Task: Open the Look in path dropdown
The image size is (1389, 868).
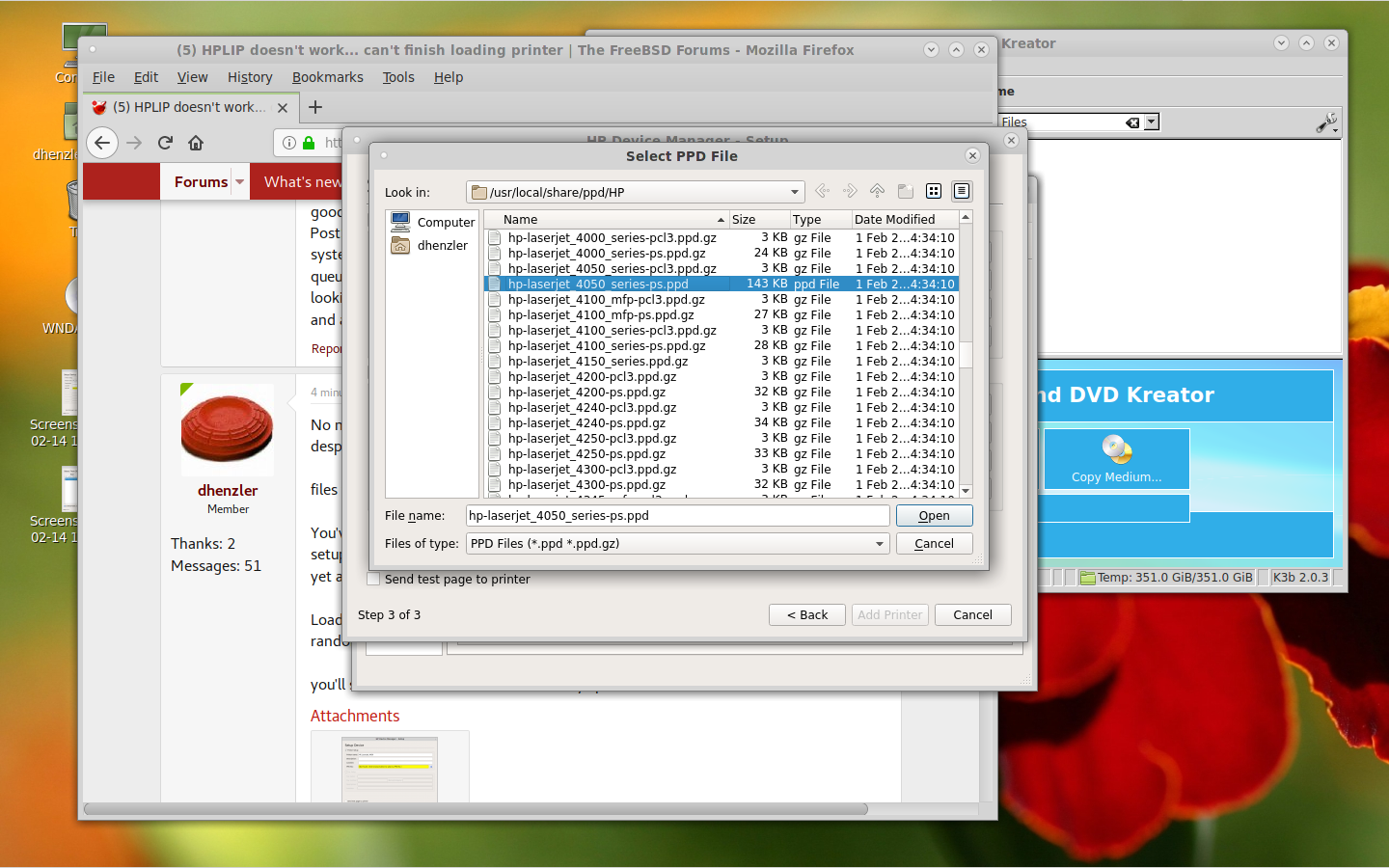Action: pos(794,192)
